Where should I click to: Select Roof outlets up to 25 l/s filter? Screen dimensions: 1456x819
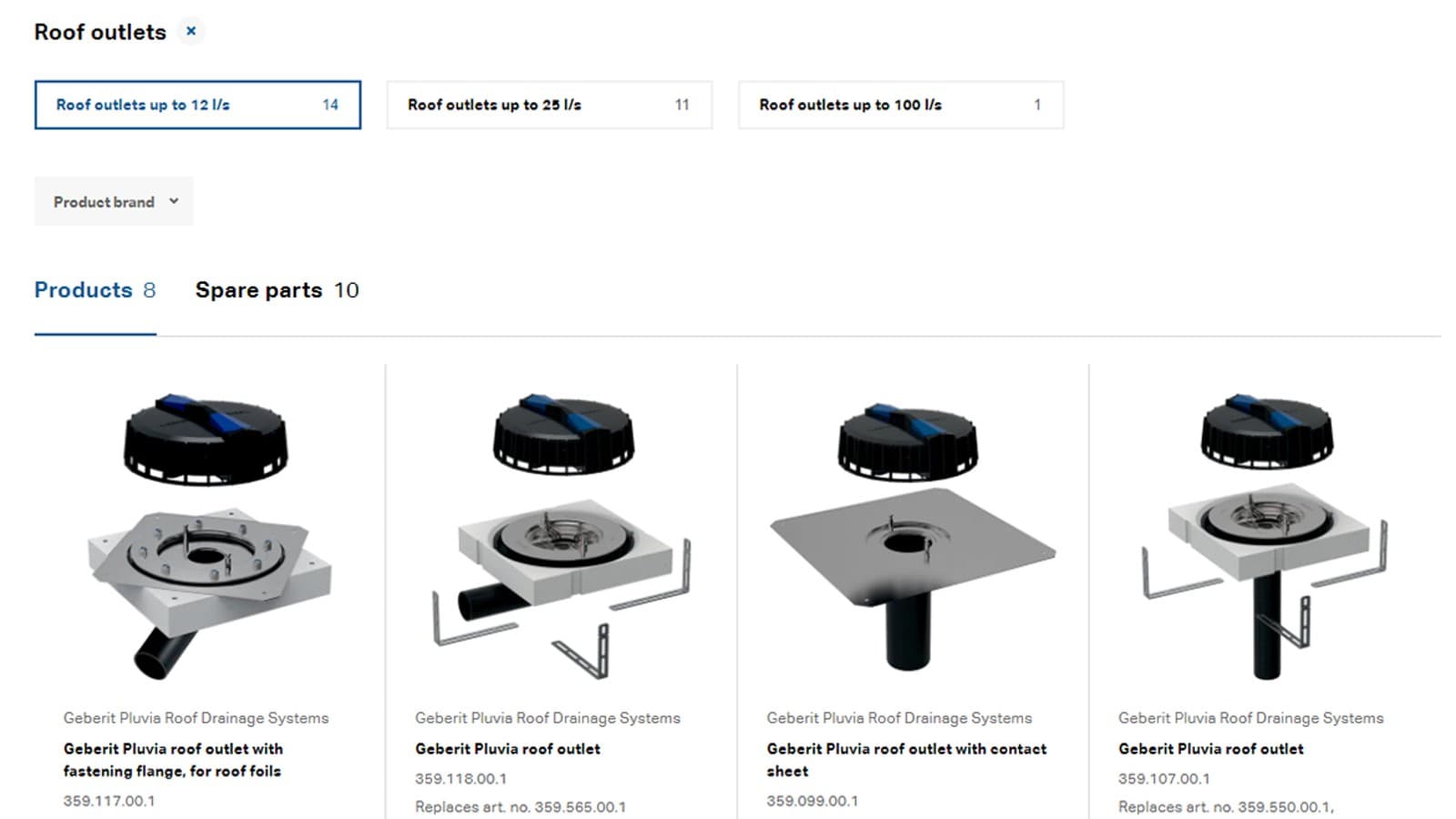tap(549, 105)
